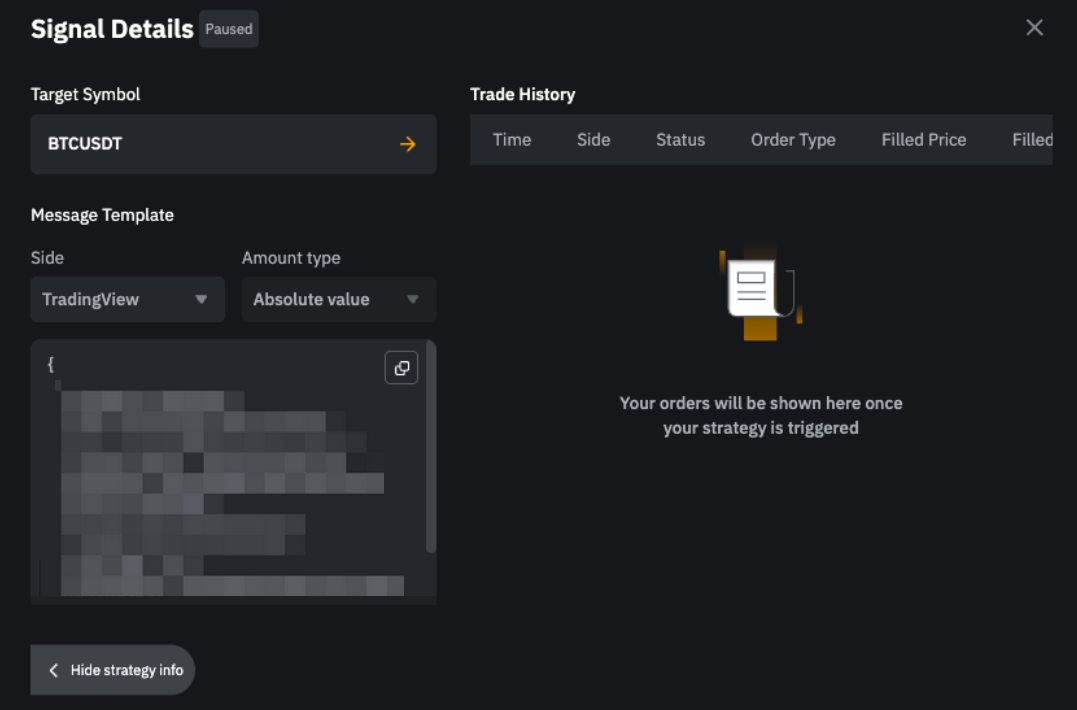This screenshot has height=710, width=1077.
Task: Click the Status column header
Action: pos(680,140)
